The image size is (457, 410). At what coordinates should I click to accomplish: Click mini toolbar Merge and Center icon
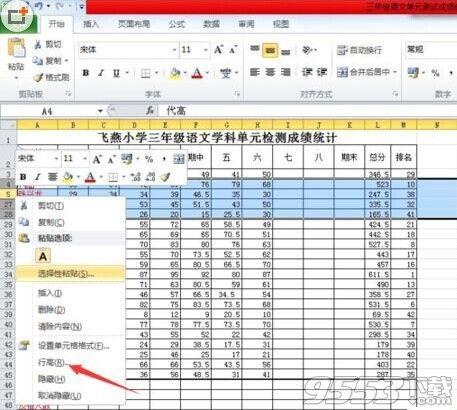[179, 159]
